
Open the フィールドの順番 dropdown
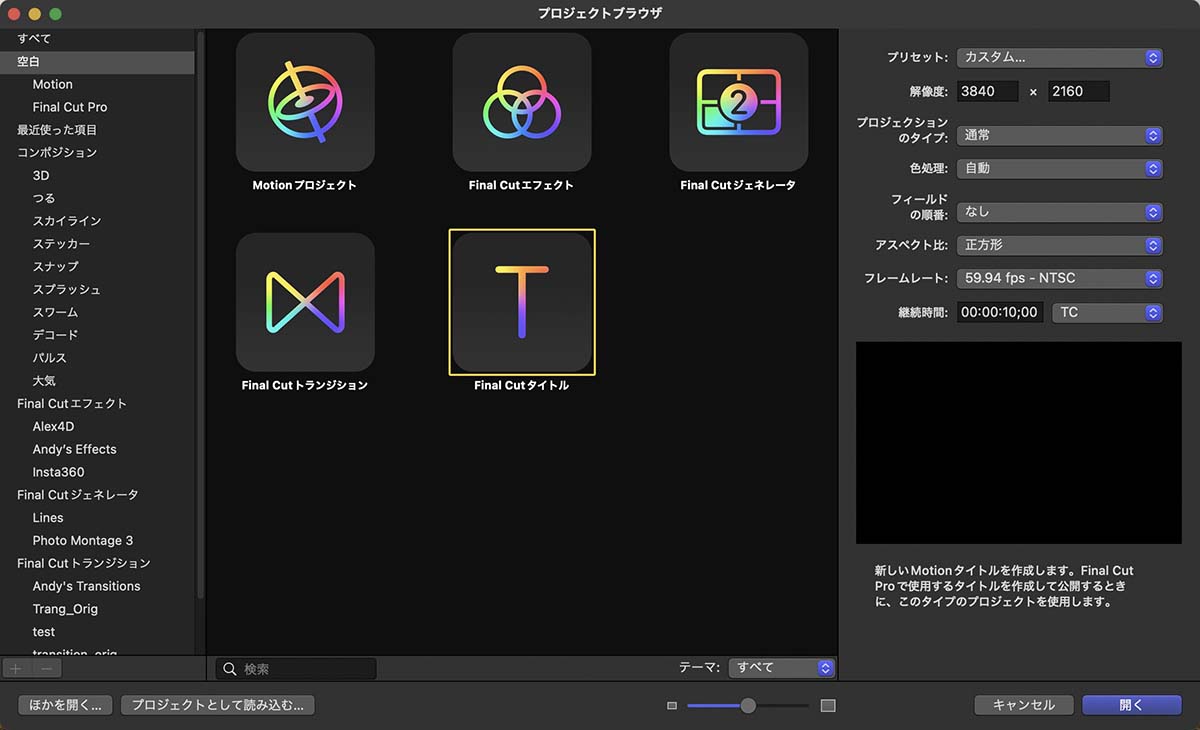click(x=1060, y=212)
